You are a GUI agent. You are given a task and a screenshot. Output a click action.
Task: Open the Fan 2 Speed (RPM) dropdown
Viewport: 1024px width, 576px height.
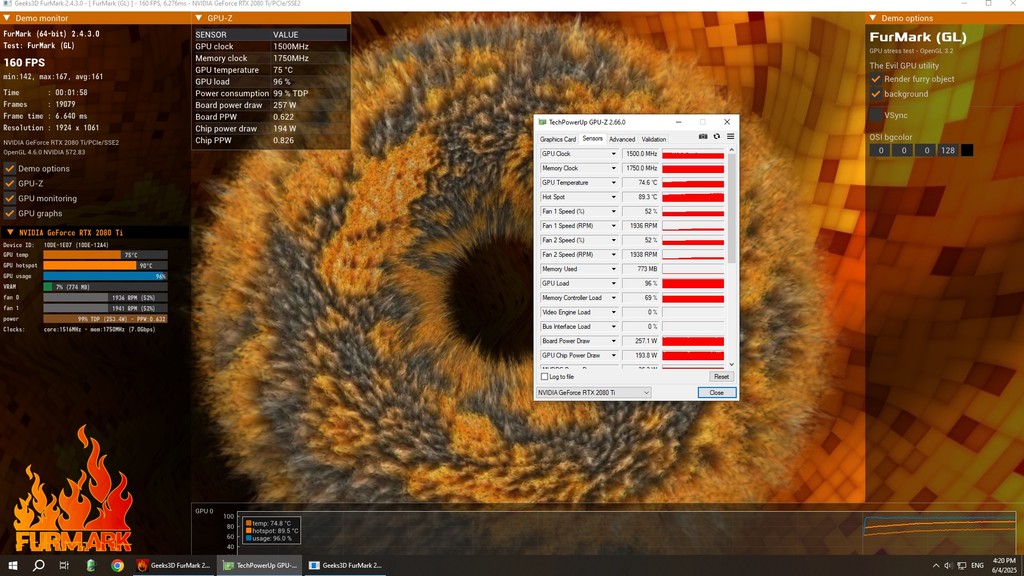tap(613, 255)
